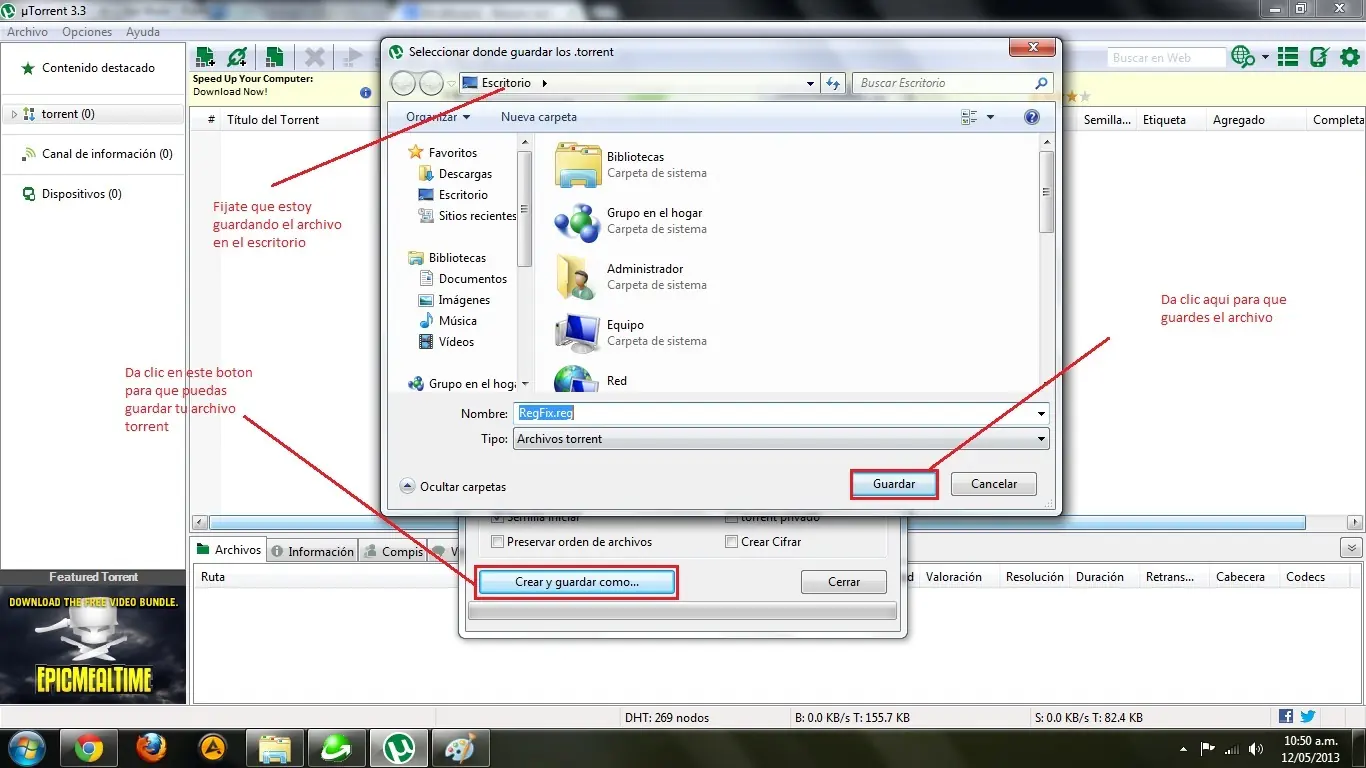Screen dimensions: 1366x768
Task: Collapse folders with Ocultar carpetas
Action: point(453,486)
